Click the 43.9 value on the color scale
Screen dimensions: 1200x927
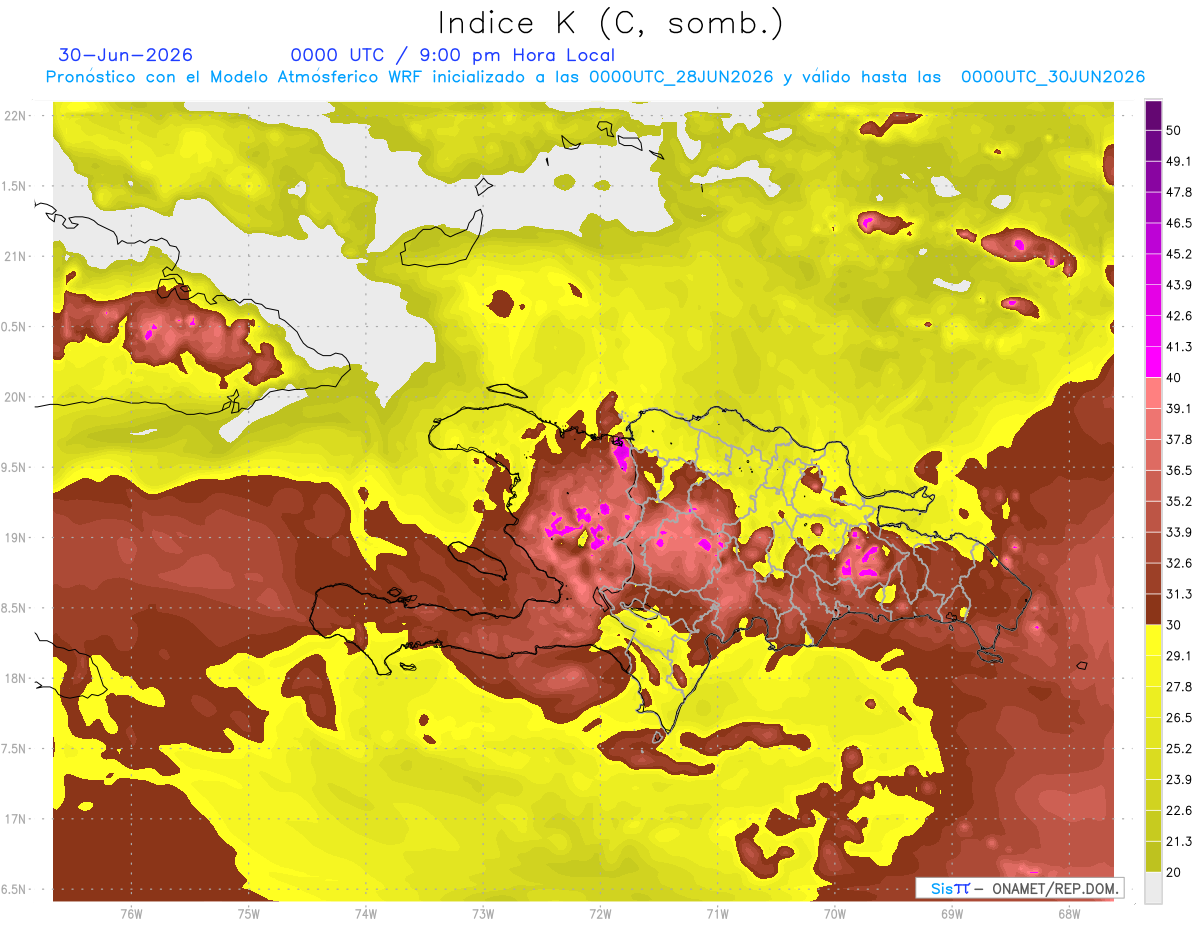click(1178, 285)
